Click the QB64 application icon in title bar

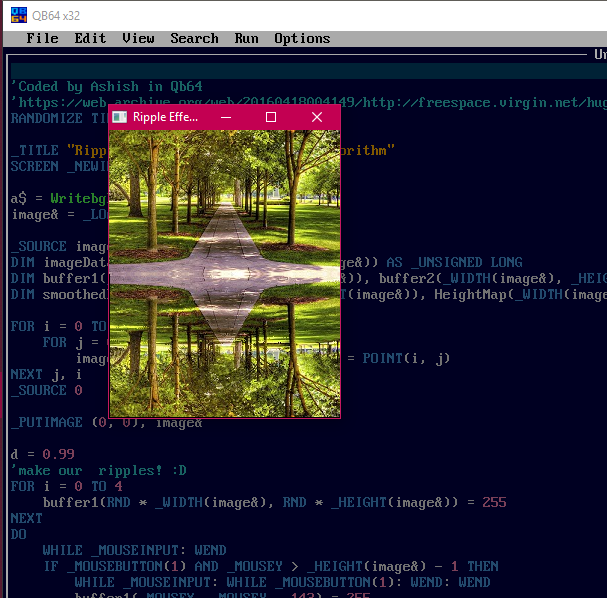(17, 13)
